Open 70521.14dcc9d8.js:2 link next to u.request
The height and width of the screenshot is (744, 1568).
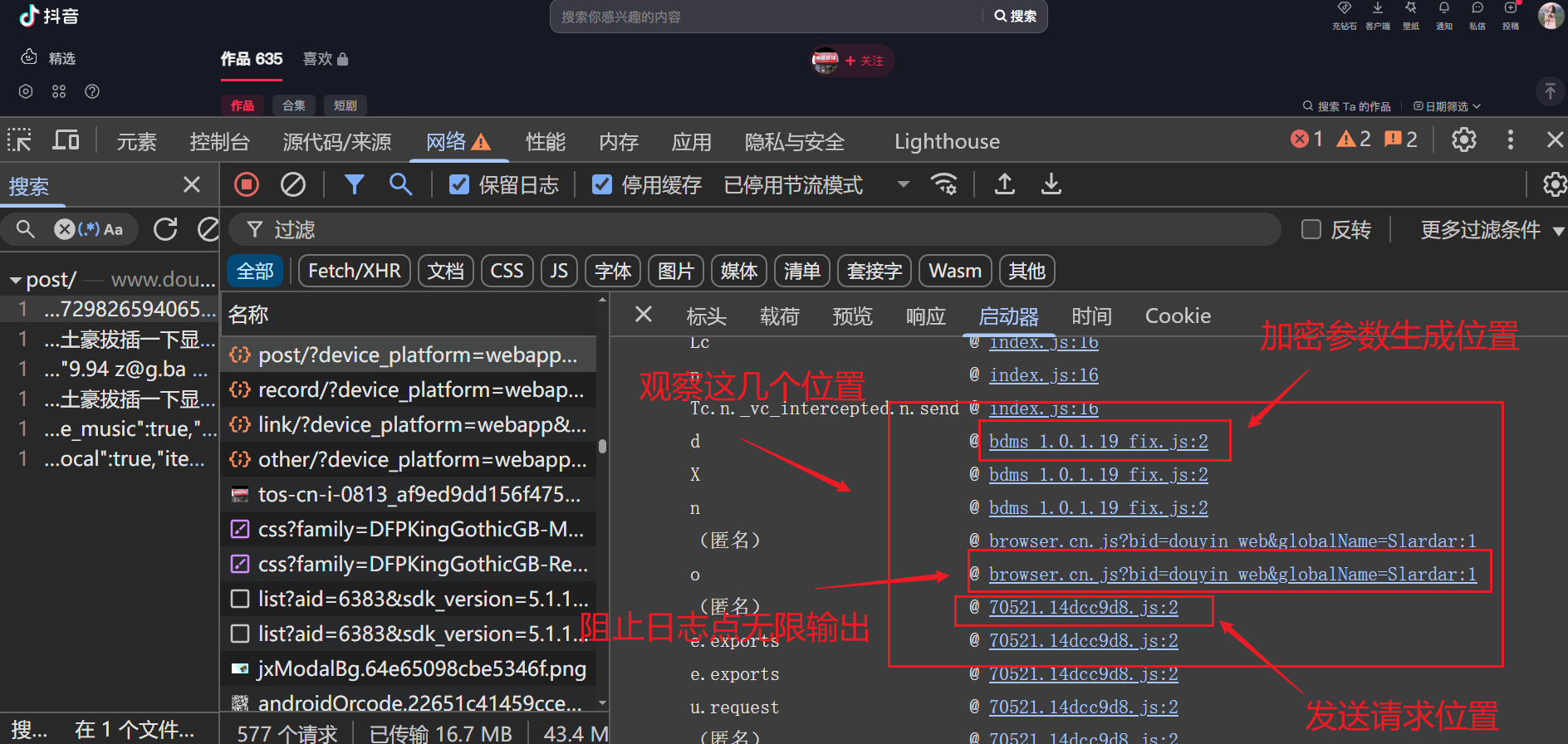(1083, 707)
